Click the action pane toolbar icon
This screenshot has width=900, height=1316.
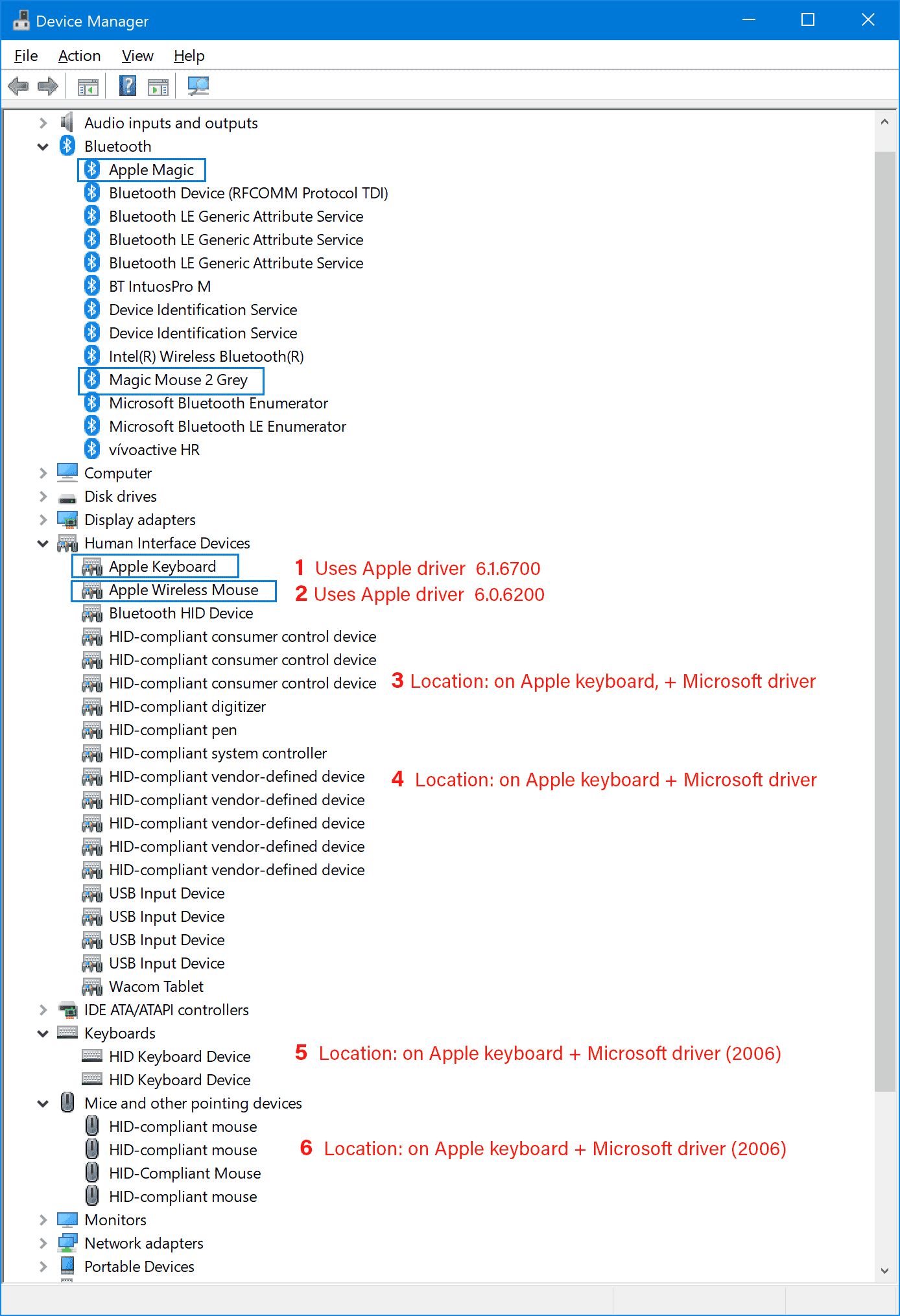tap(158, 86)
